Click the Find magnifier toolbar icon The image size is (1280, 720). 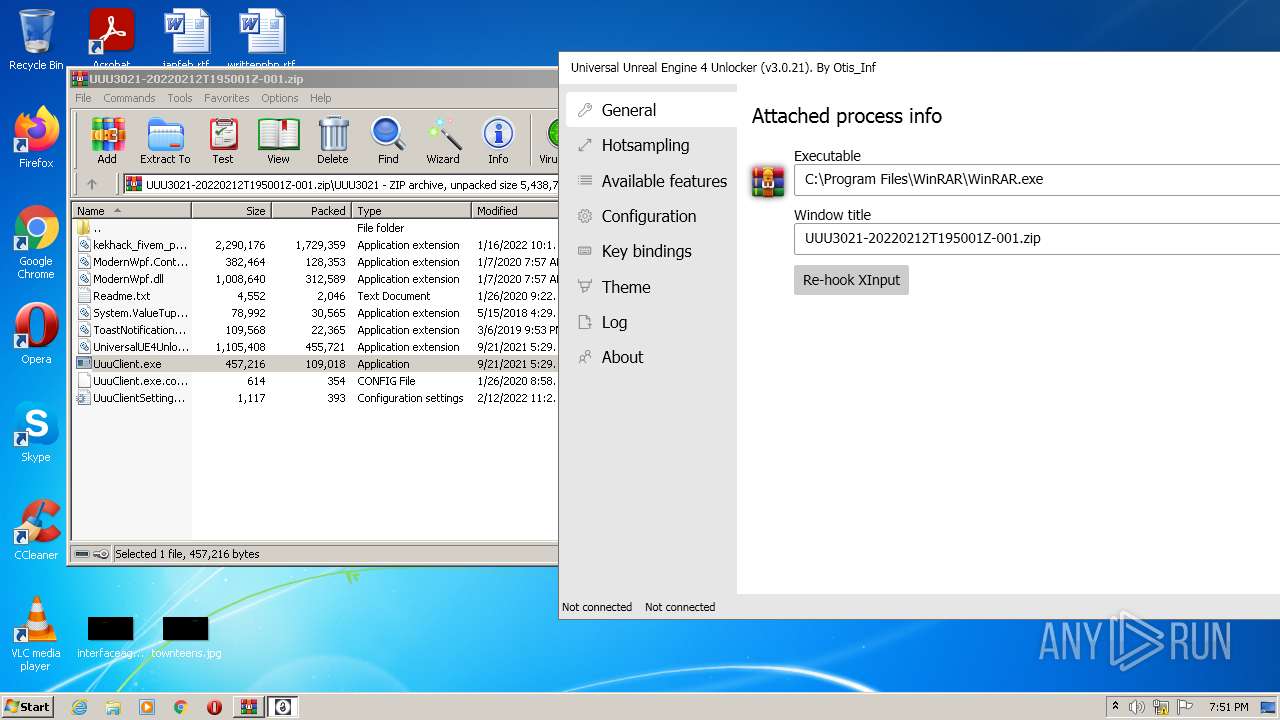click(x=388, y=140)
